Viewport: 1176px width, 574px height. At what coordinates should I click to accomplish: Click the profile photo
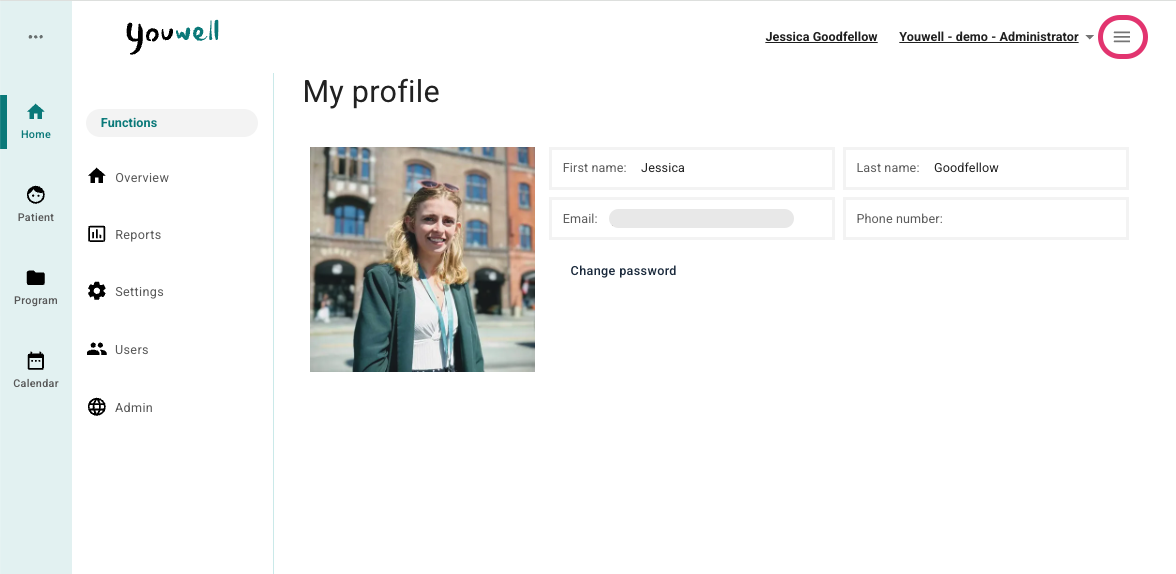coord(422,259)
